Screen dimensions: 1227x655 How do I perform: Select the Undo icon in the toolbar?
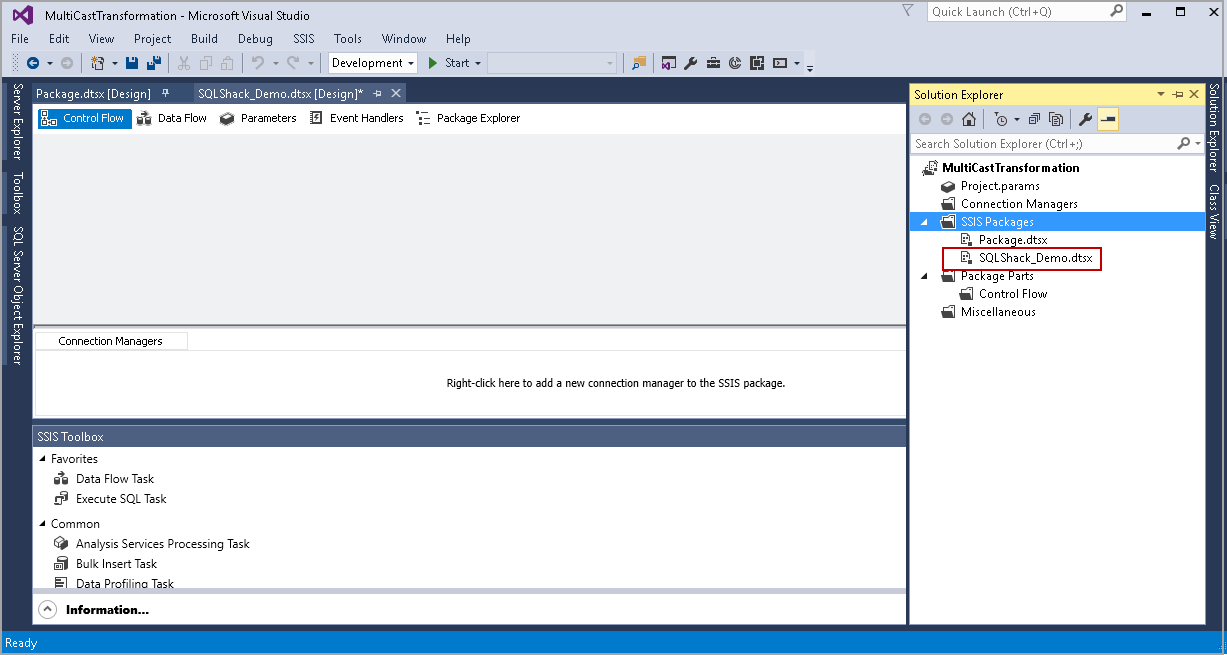[x=258, y=62]
